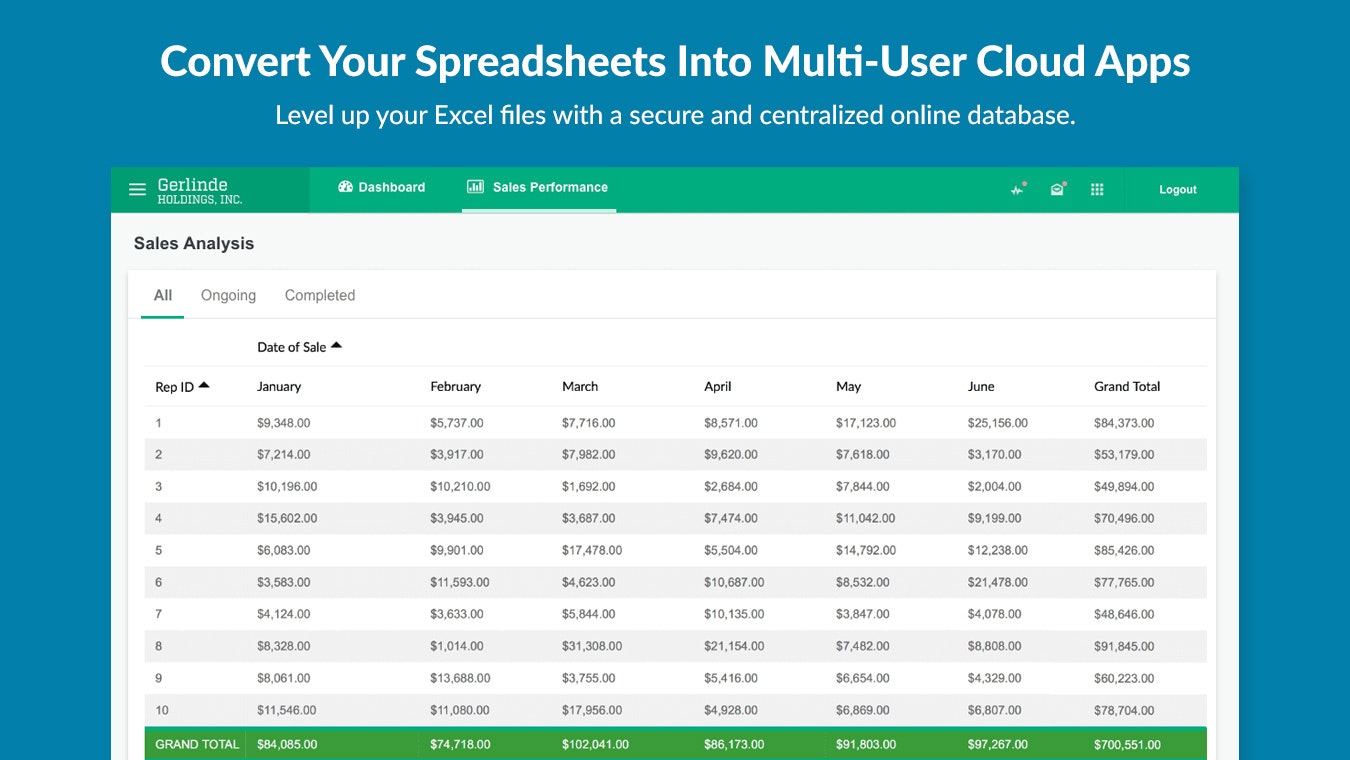Click March value $1,692.00
Screen dimensions: 1350x760
[x=589, y=486]
